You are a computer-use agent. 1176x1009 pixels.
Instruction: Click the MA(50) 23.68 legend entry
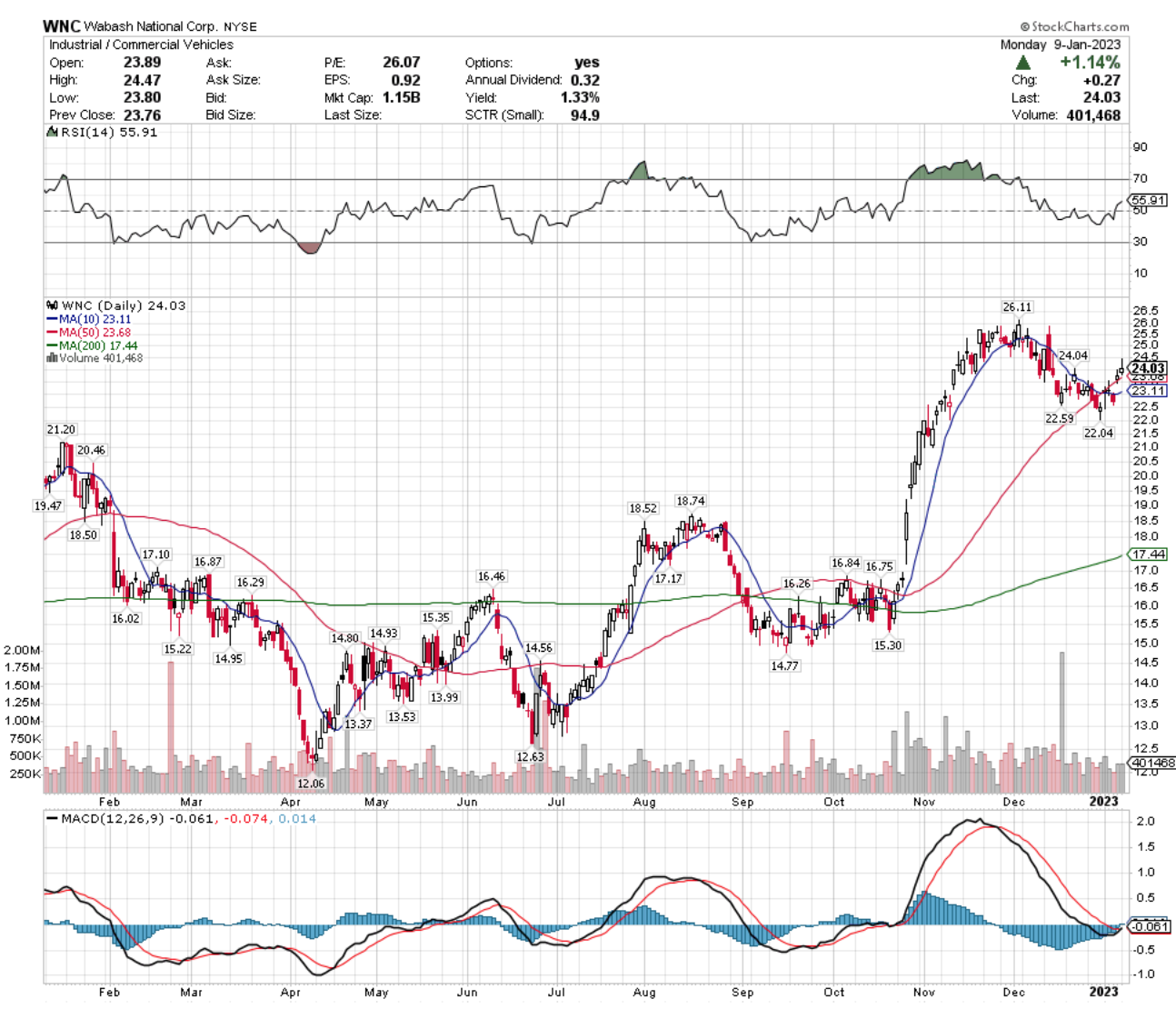pyautogui.click(x=89, y=333)
